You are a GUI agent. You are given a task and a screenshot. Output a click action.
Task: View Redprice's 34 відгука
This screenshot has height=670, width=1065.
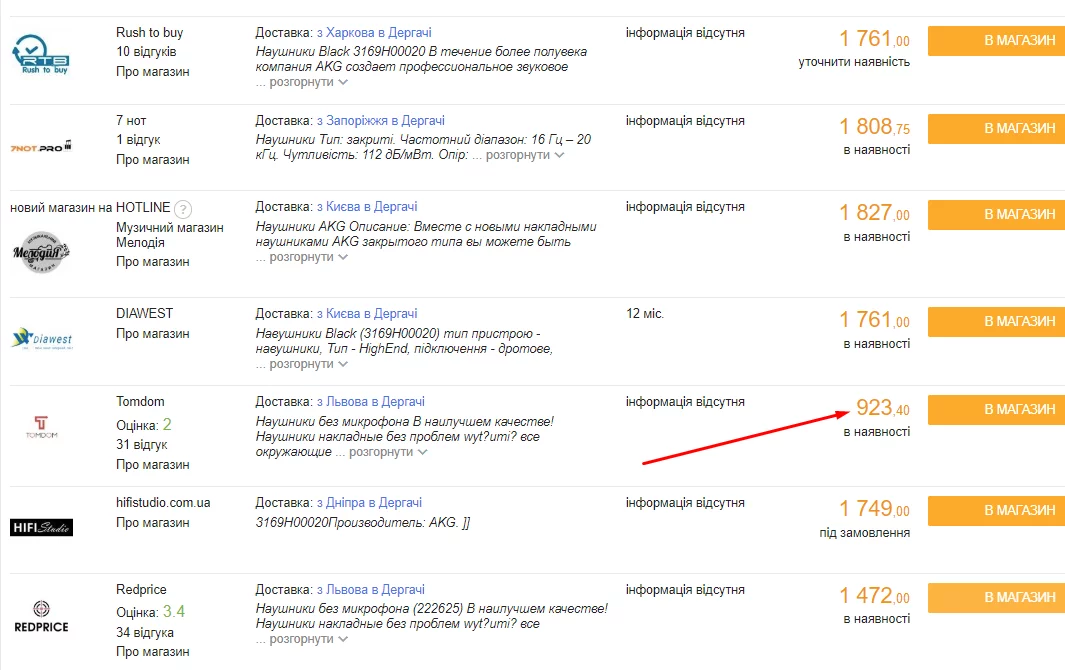click(x=145, y=633)
